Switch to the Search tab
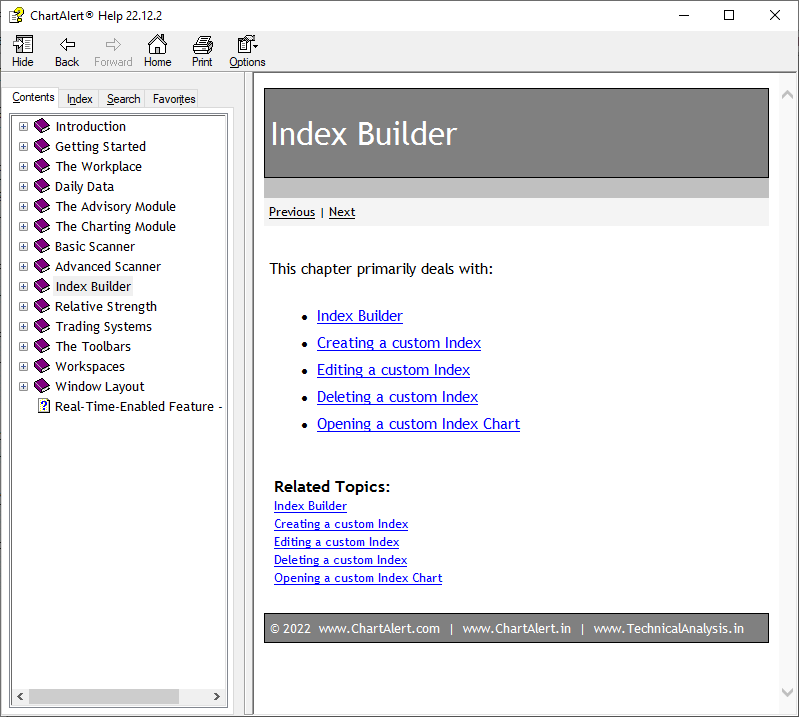Viewport: 799px width, 717px height. (123, 99)
